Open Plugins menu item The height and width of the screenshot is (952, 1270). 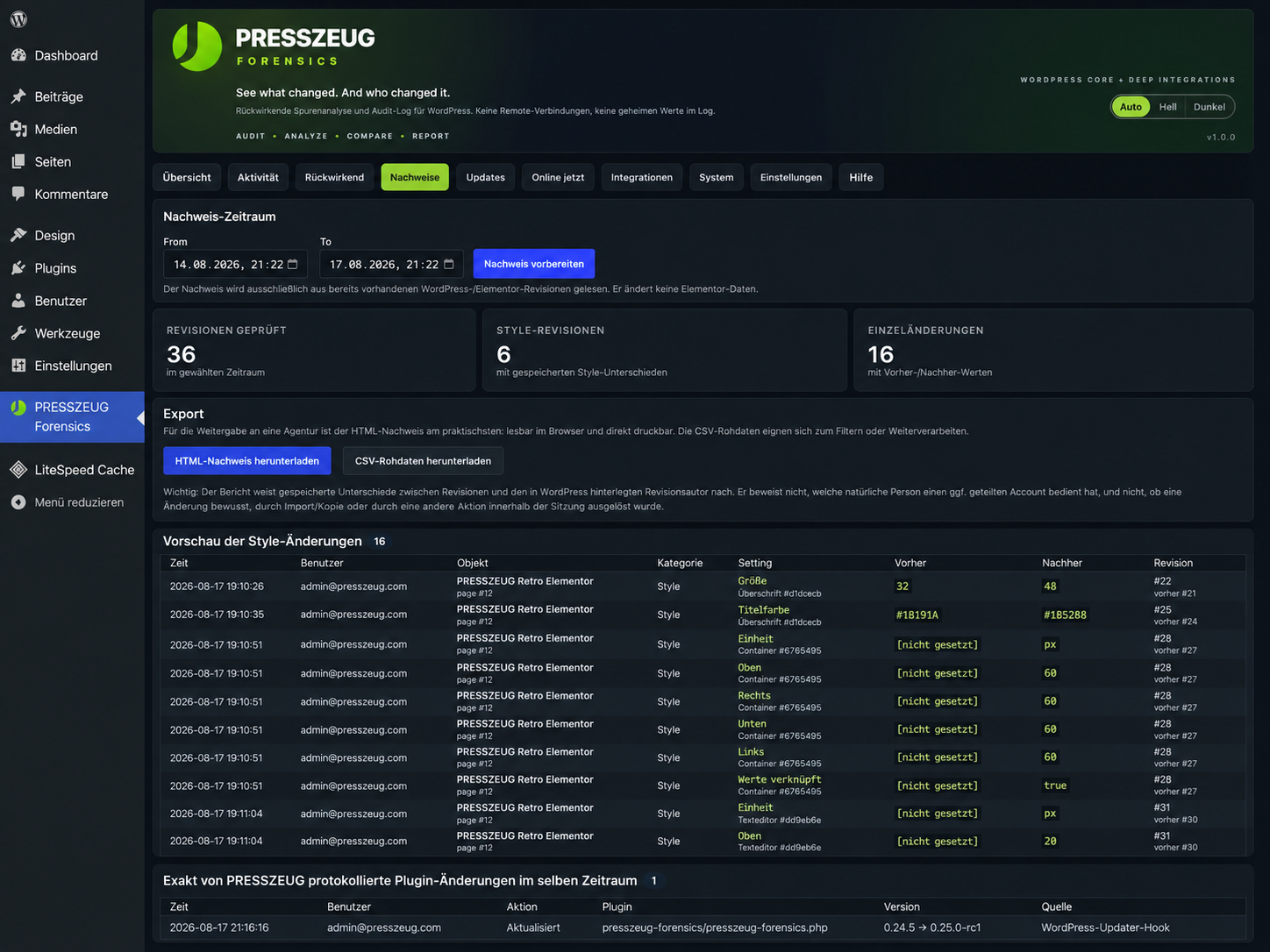point(72,267)
